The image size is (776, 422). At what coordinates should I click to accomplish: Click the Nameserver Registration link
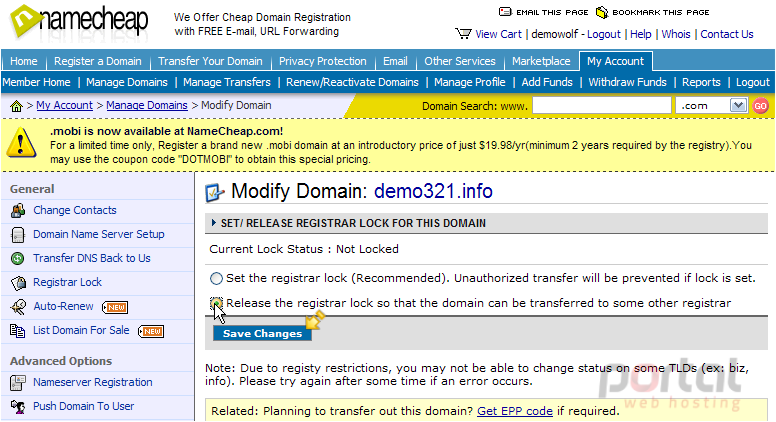(93, 382)
